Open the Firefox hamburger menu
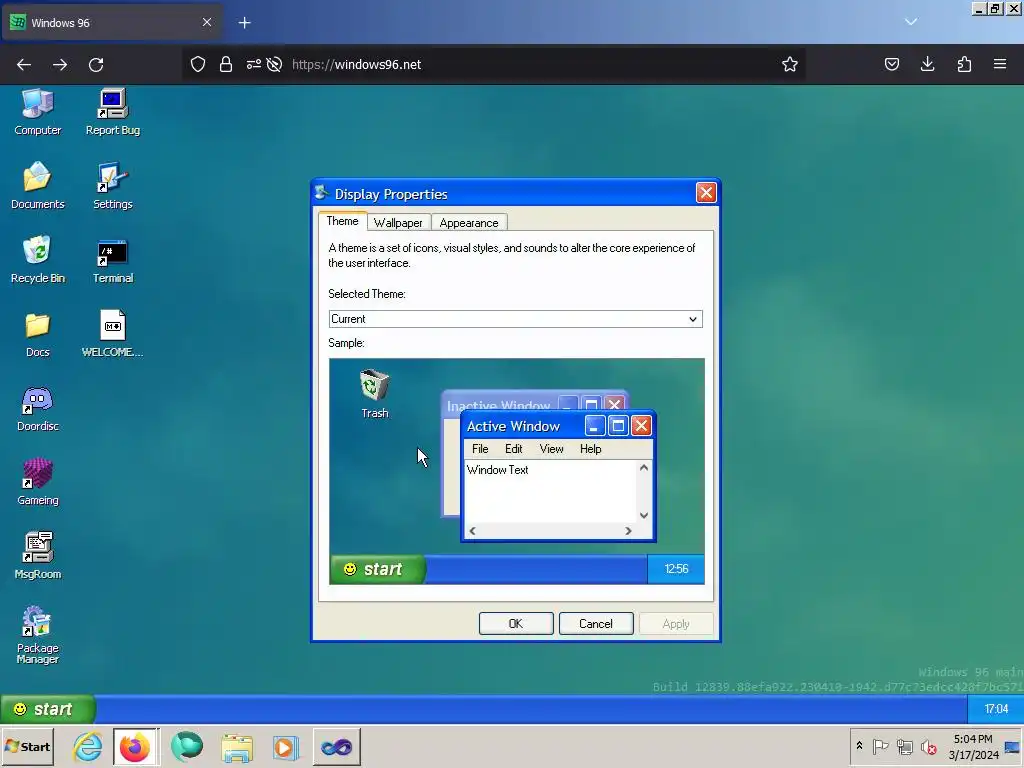 [x=1000, y=64]
